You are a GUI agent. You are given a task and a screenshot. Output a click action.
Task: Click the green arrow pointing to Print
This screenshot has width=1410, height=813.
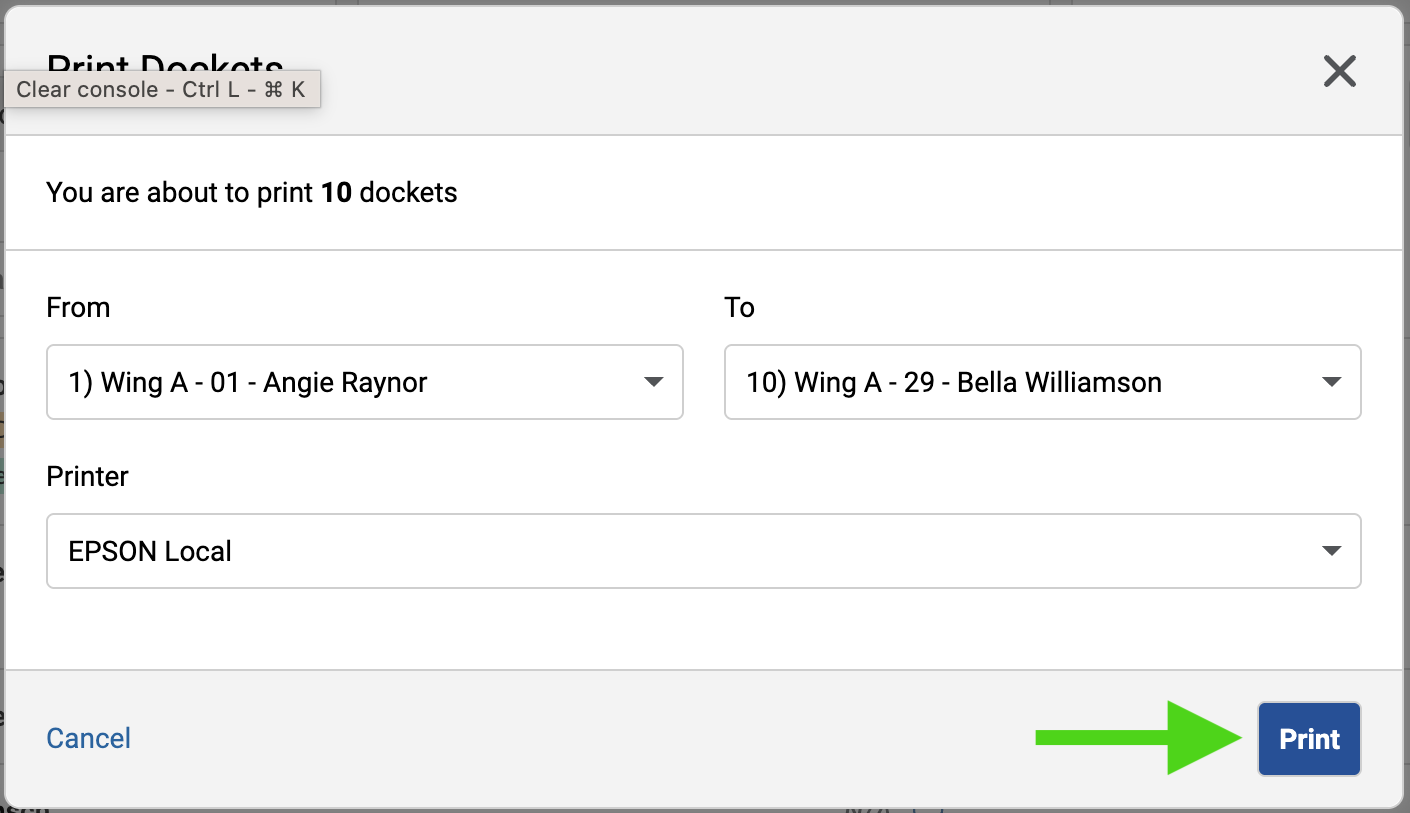[x=1140, y=738]
